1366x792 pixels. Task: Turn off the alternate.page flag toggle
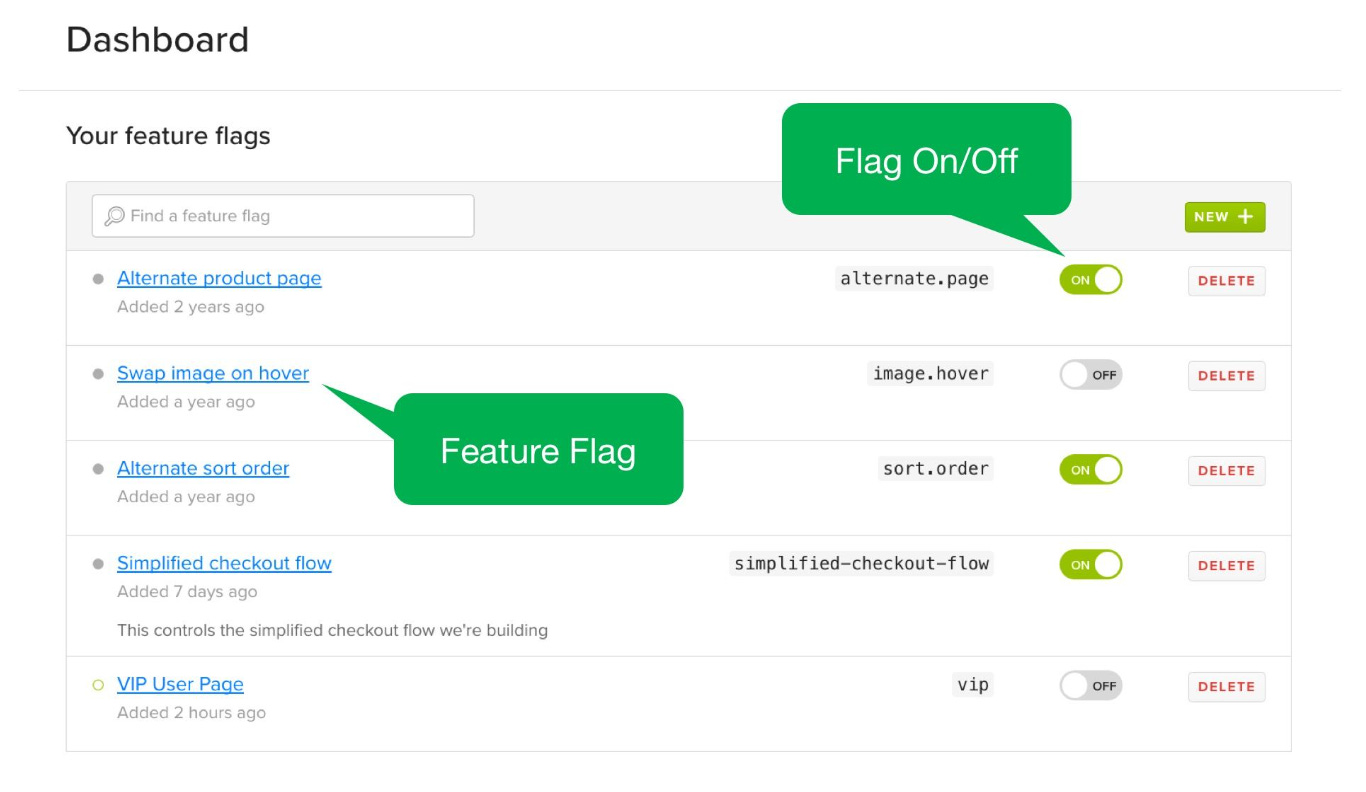[x=1090, y=279]
